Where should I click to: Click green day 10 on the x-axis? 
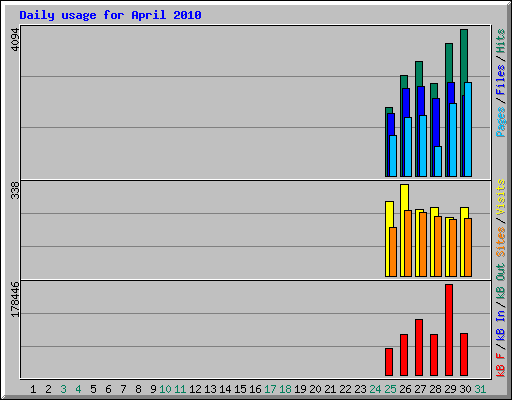pyautogui.click(x=165, y=389)
